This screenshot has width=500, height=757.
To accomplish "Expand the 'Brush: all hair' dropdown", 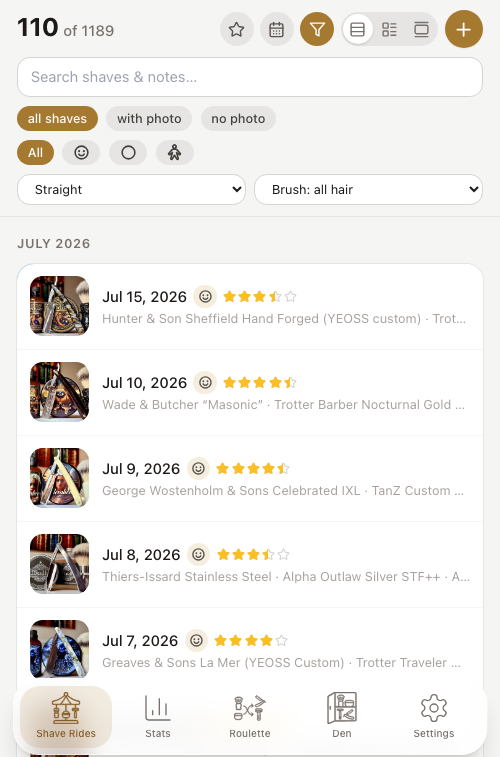I will (368, 190).
